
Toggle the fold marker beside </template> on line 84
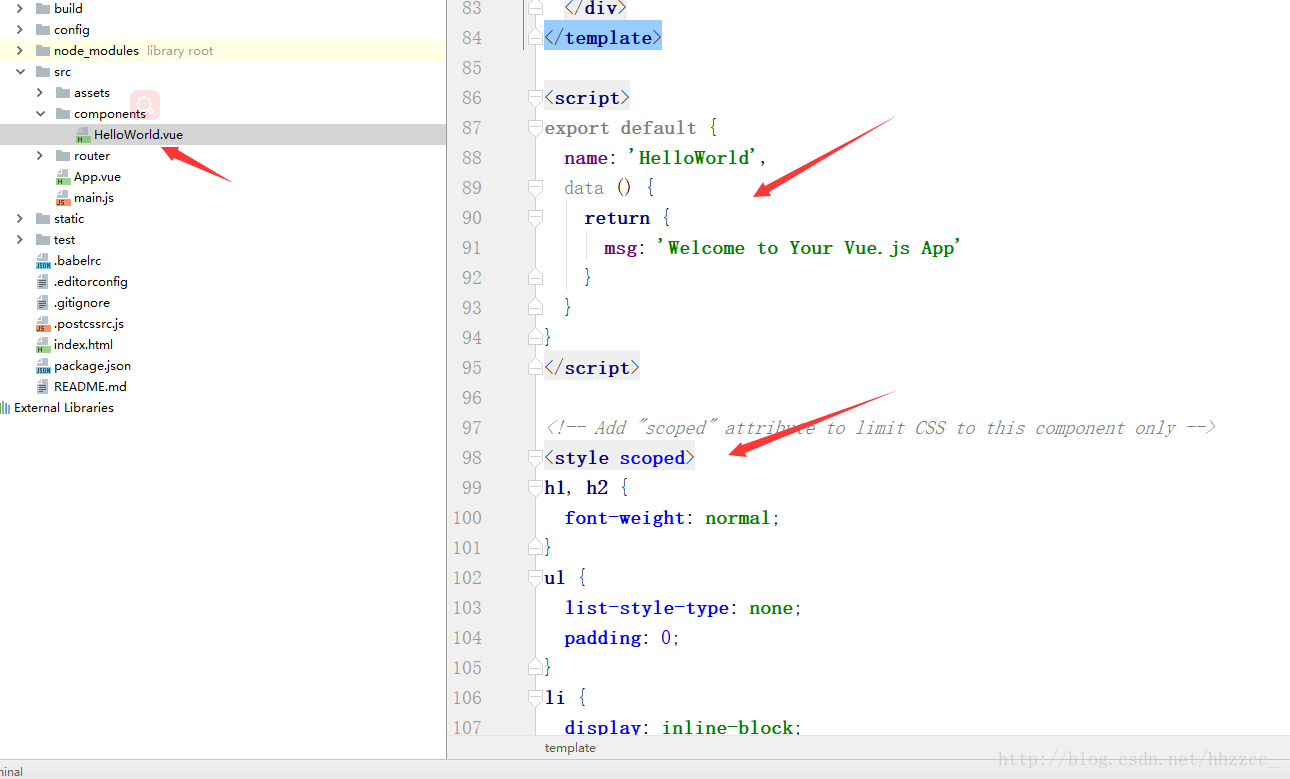pyautogui.click(x=535, y=38)
